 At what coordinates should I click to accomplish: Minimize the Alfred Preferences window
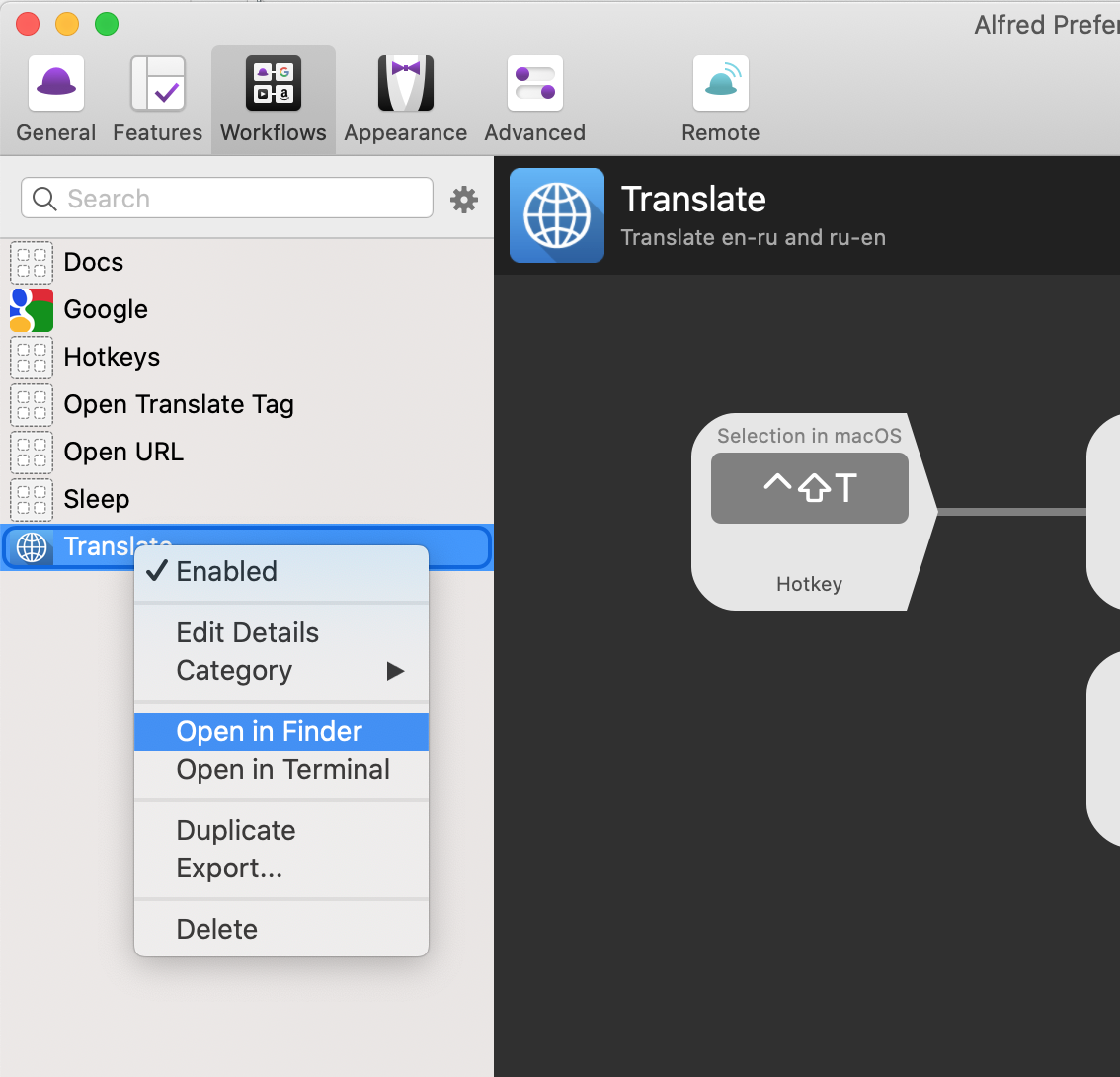tap(67, 24)
